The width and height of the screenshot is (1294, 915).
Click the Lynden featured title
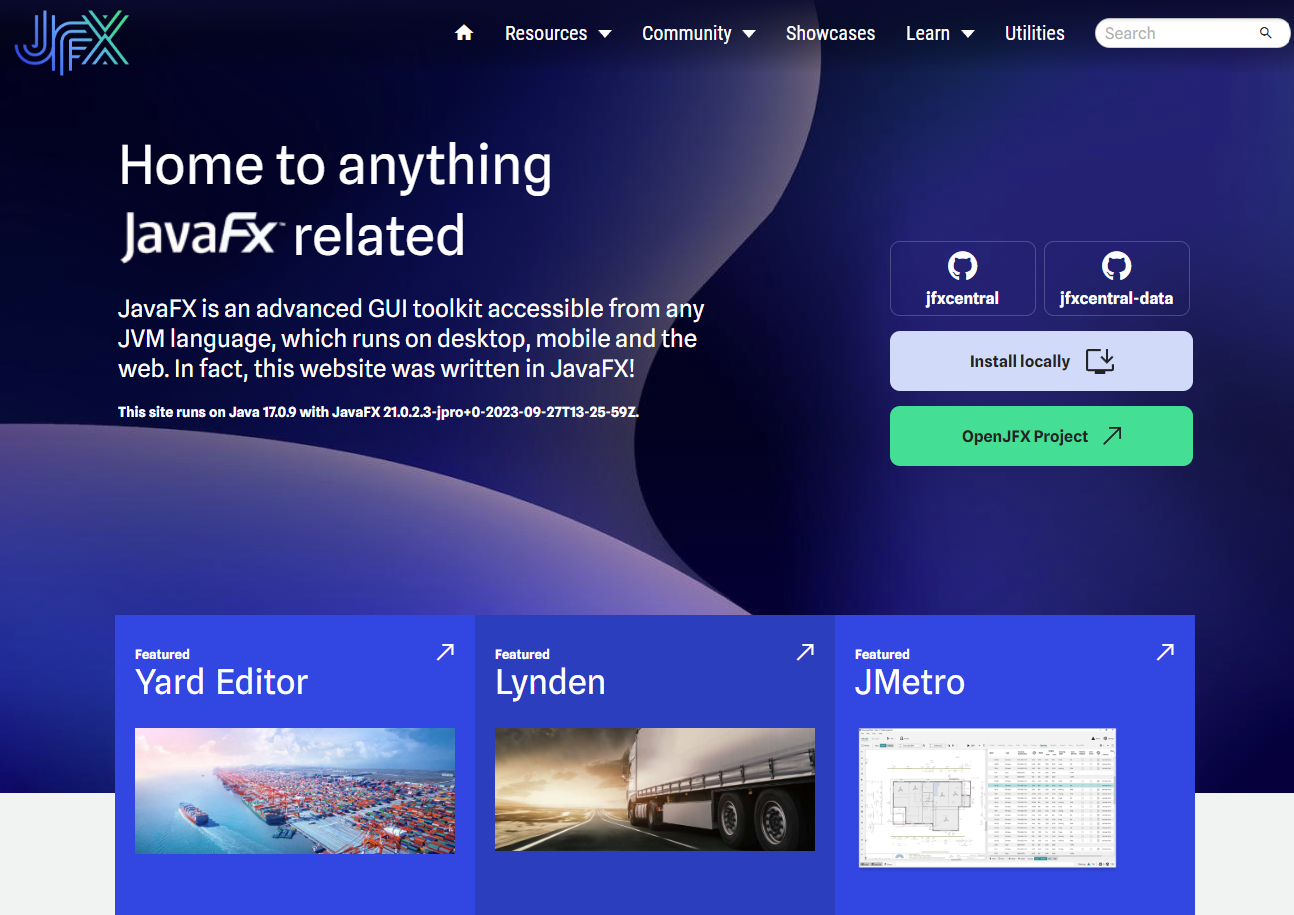tap(550, 682)
